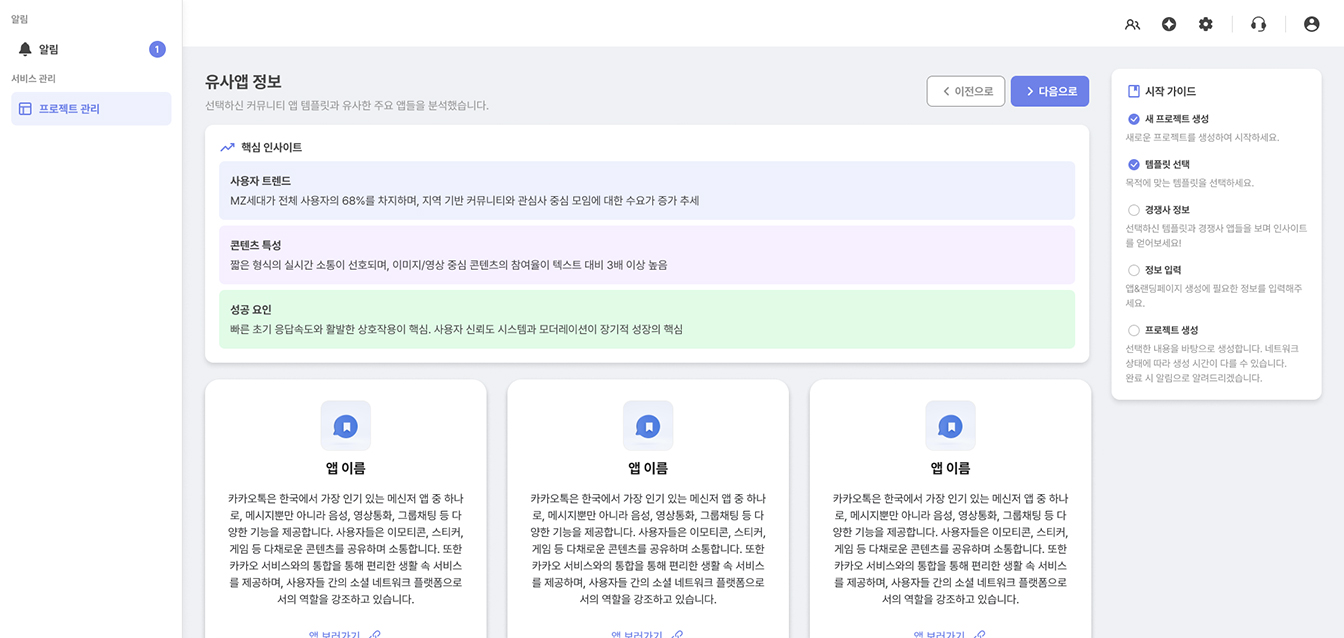Viewport: 1344px width, 638px height.
Task: Click the forward chevron on 다음으로 button
Action: point(1029,91)
